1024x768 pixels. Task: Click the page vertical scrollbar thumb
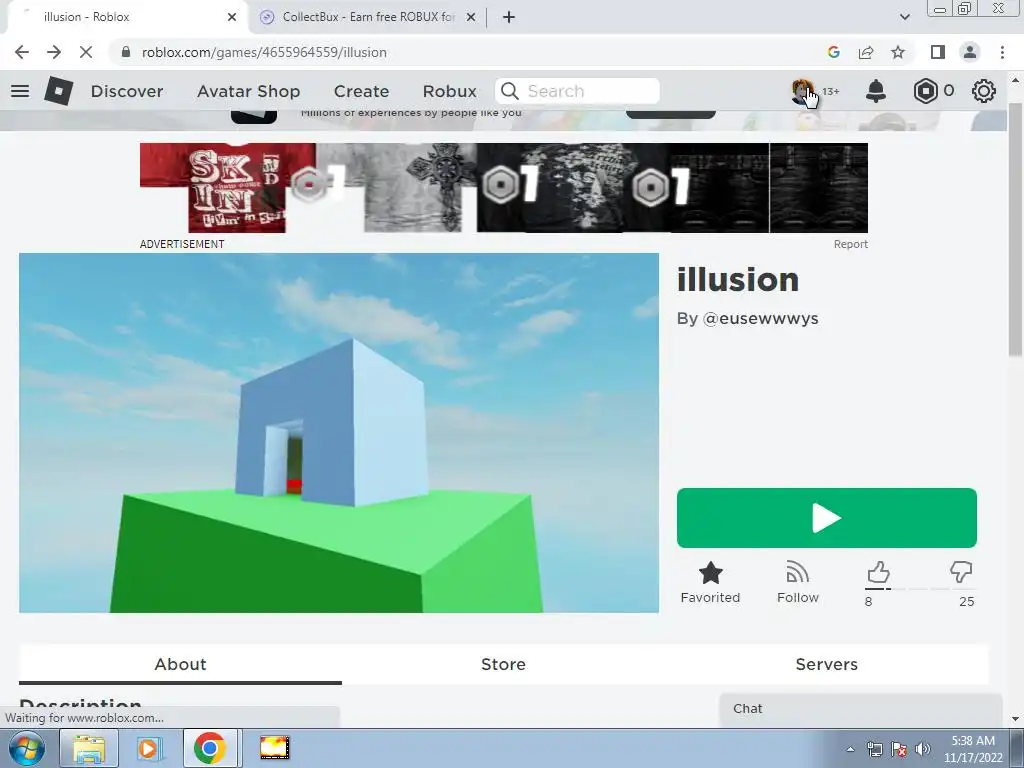point(1015,230)
